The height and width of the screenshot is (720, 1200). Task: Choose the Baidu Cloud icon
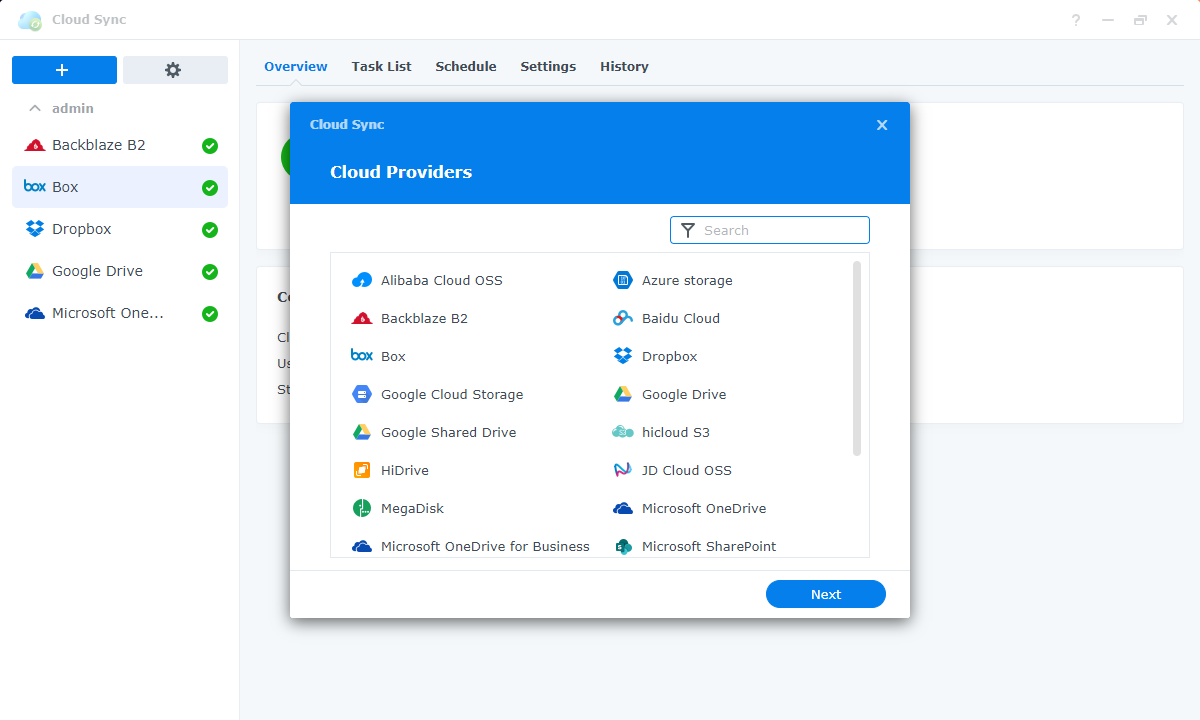point(622,318)
